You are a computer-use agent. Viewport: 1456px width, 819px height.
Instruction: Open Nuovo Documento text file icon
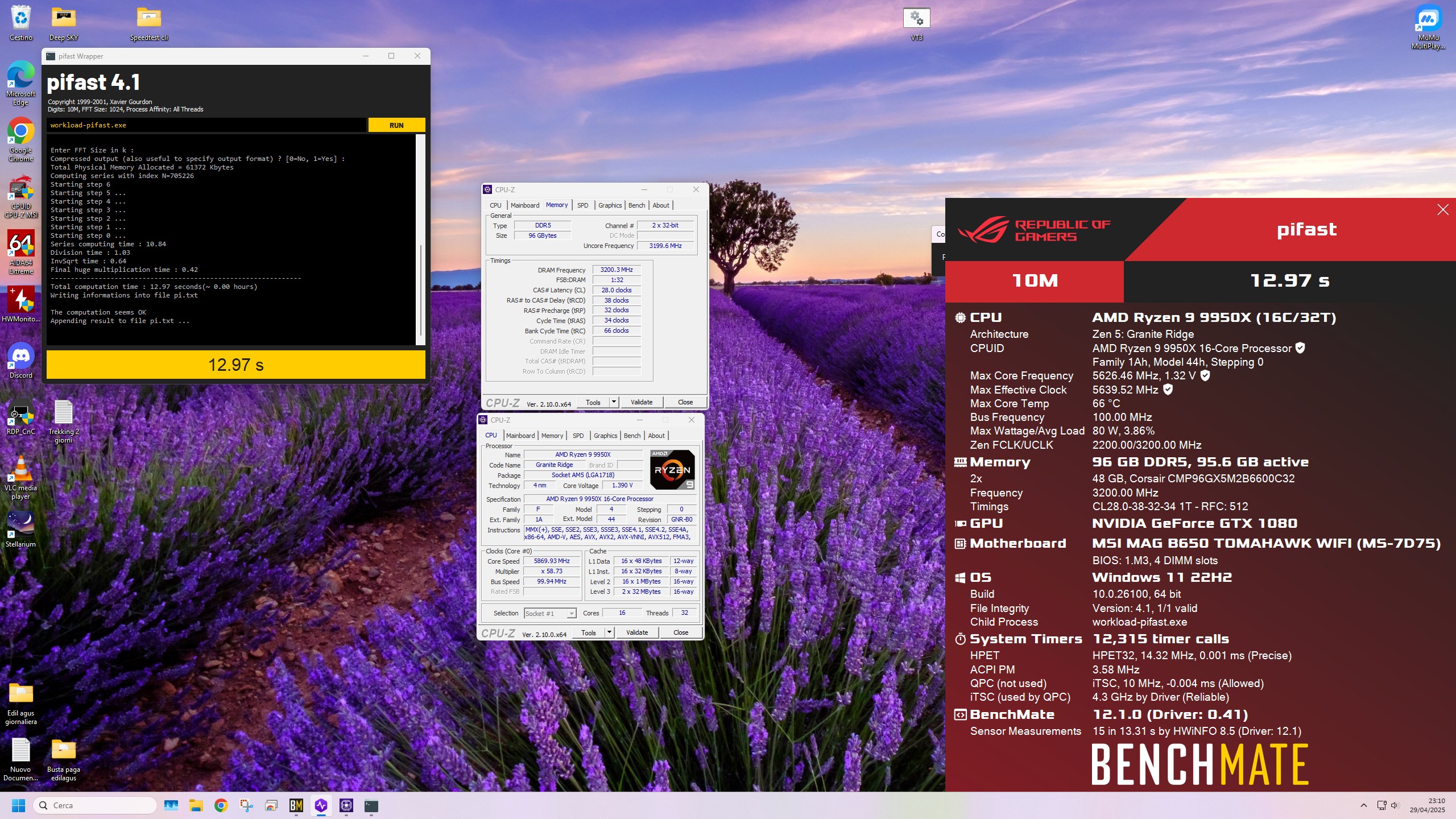[x=21, y=759]
